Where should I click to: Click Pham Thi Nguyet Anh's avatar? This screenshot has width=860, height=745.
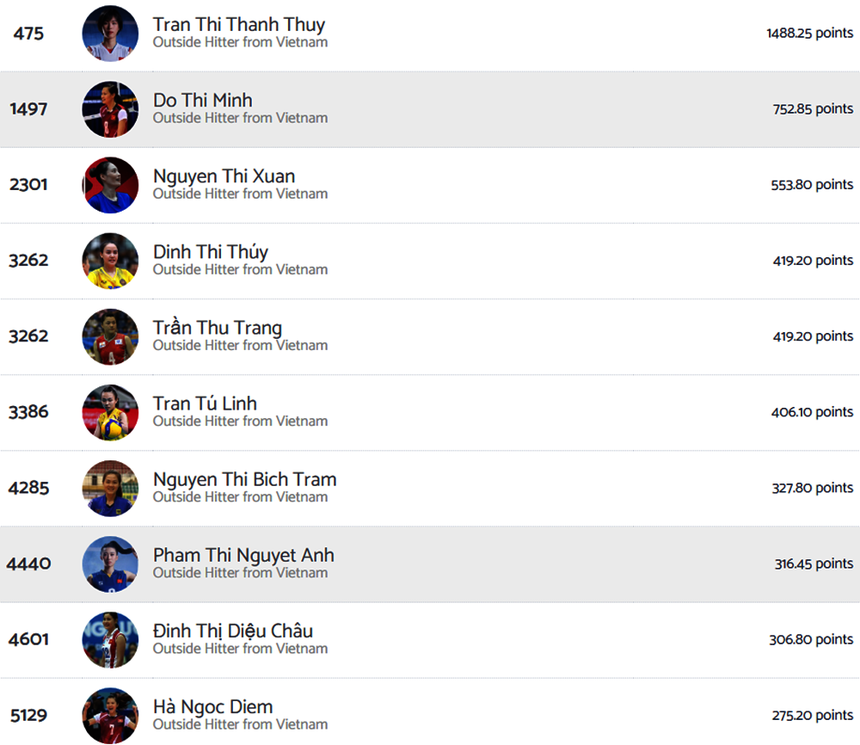pos(110,564)
